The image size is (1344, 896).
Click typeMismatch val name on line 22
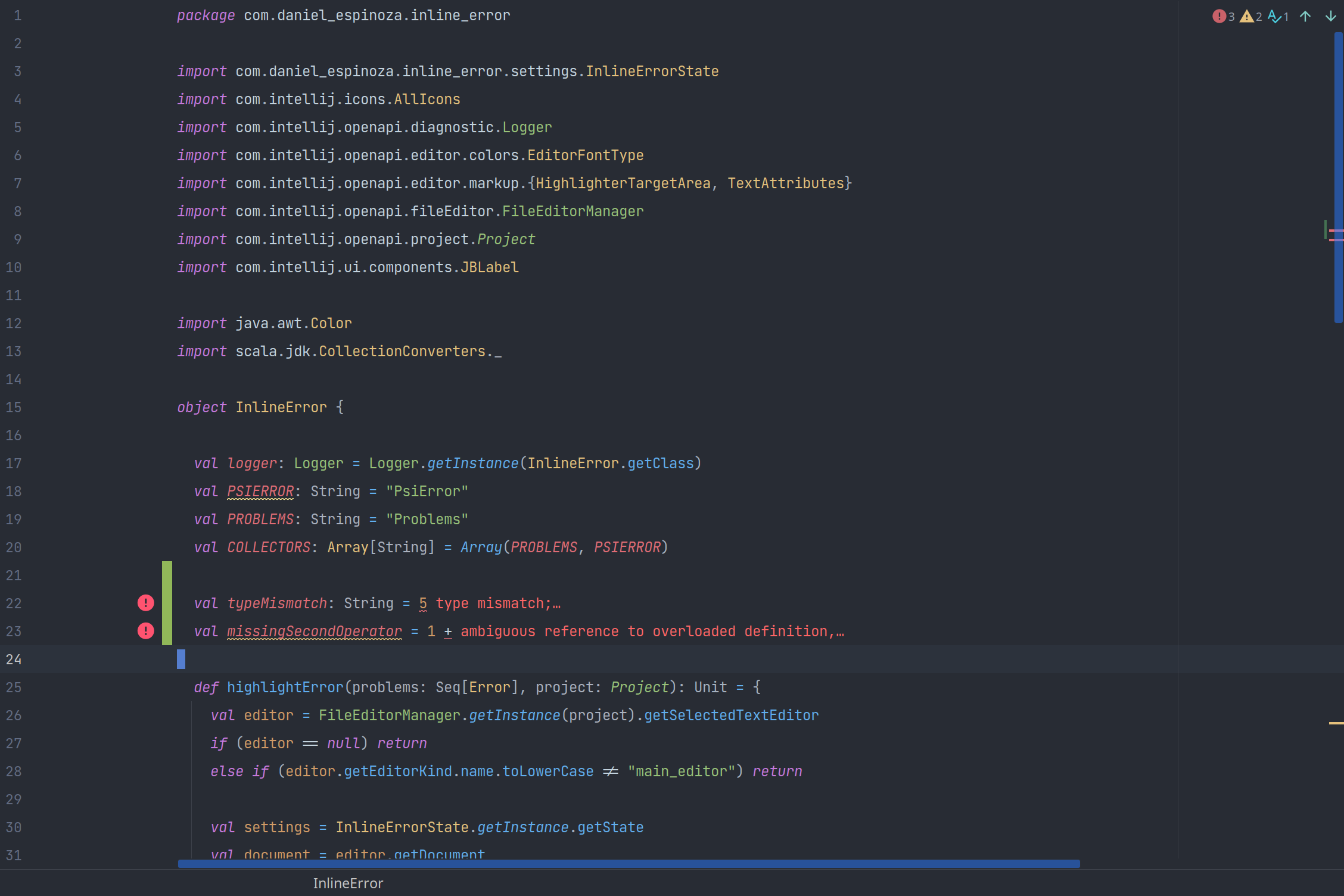277,603
